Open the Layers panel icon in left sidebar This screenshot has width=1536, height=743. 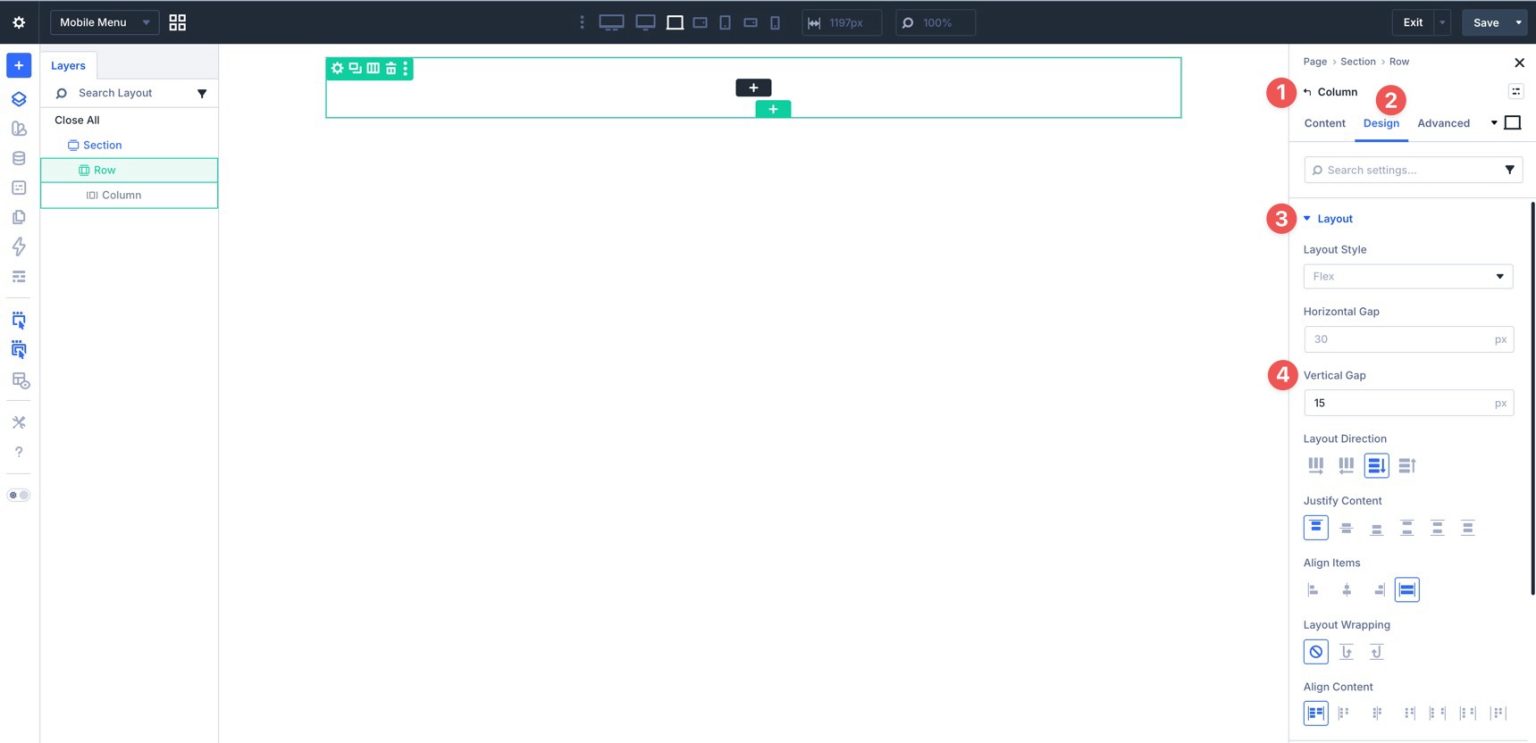point(19,99)
